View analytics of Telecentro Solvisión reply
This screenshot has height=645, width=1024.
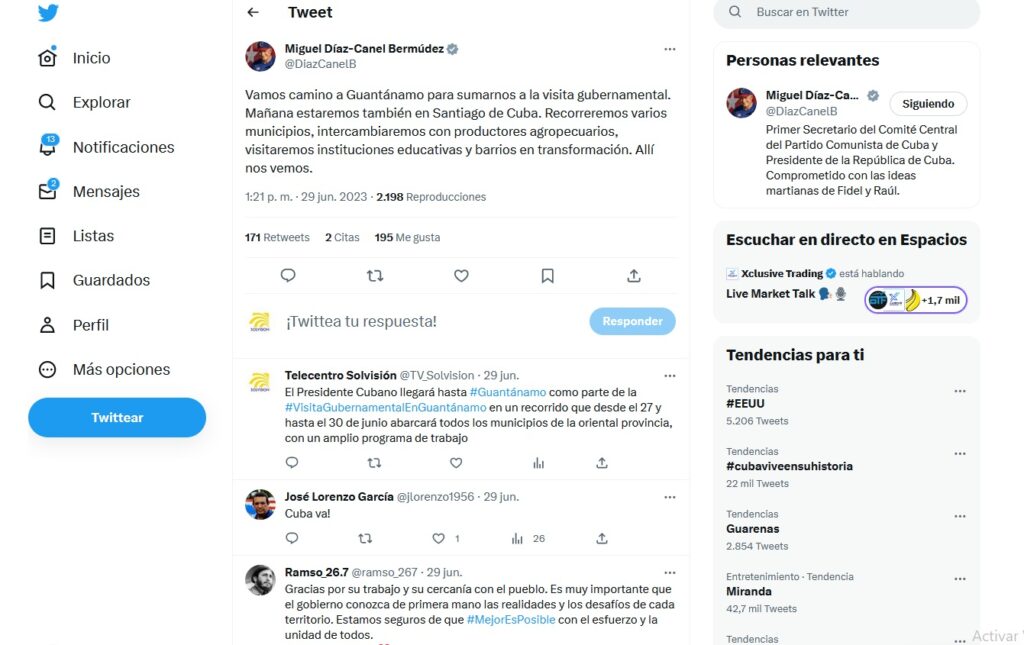click(538, 463)
